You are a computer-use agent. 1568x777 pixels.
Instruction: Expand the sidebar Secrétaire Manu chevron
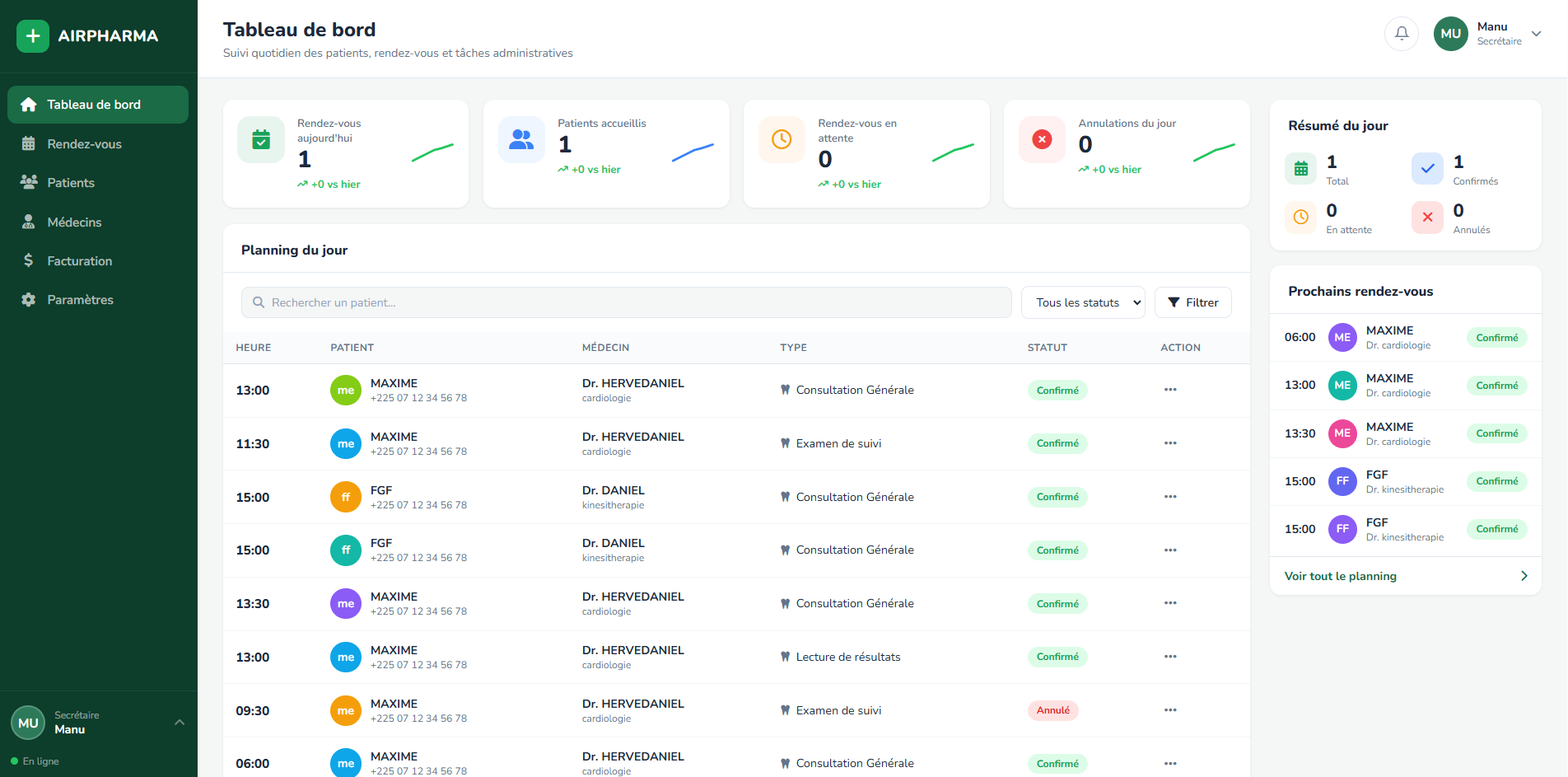tap(180, 723)
